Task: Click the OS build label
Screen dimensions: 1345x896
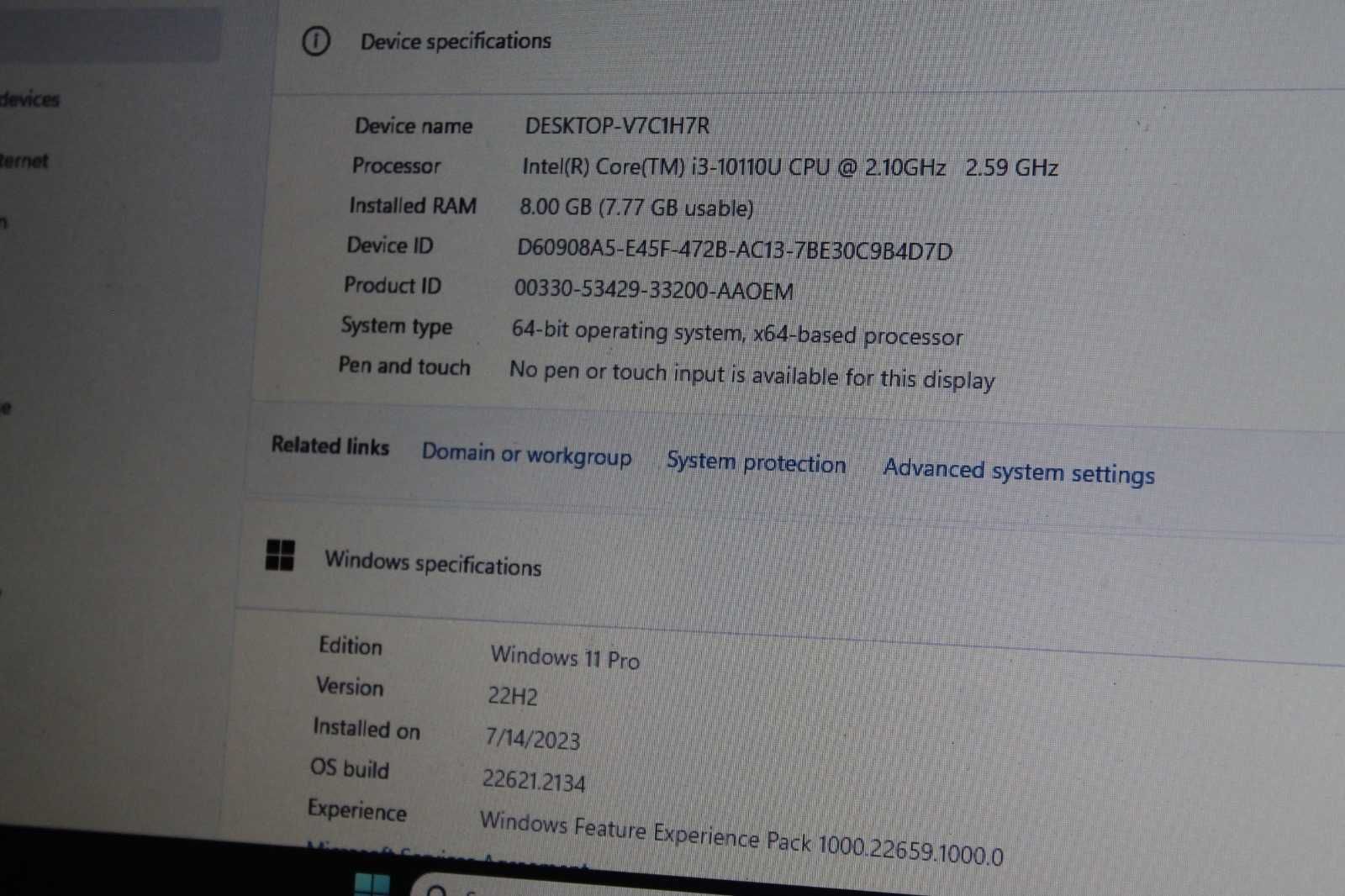Action: tap(349, 768)
